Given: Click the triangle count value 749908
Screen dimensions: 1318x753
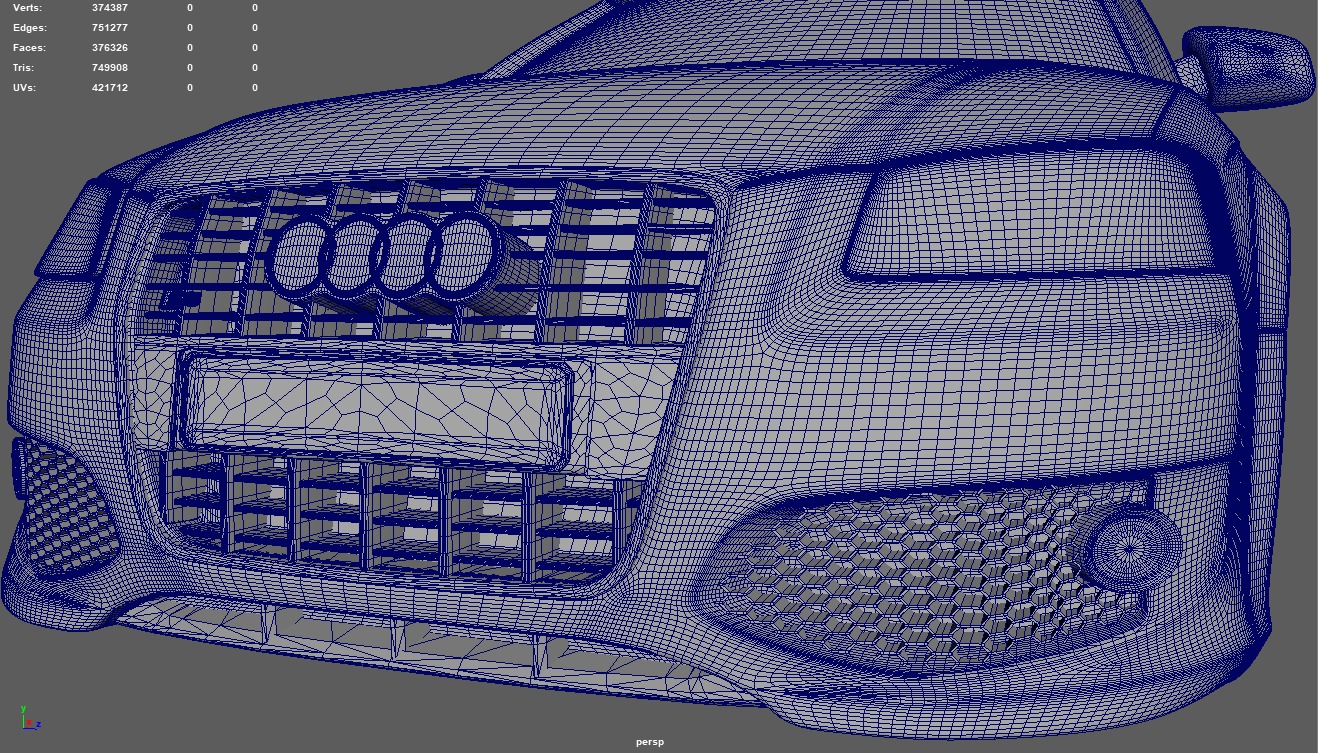Looking at the screenshot, I should pos(110,68).
